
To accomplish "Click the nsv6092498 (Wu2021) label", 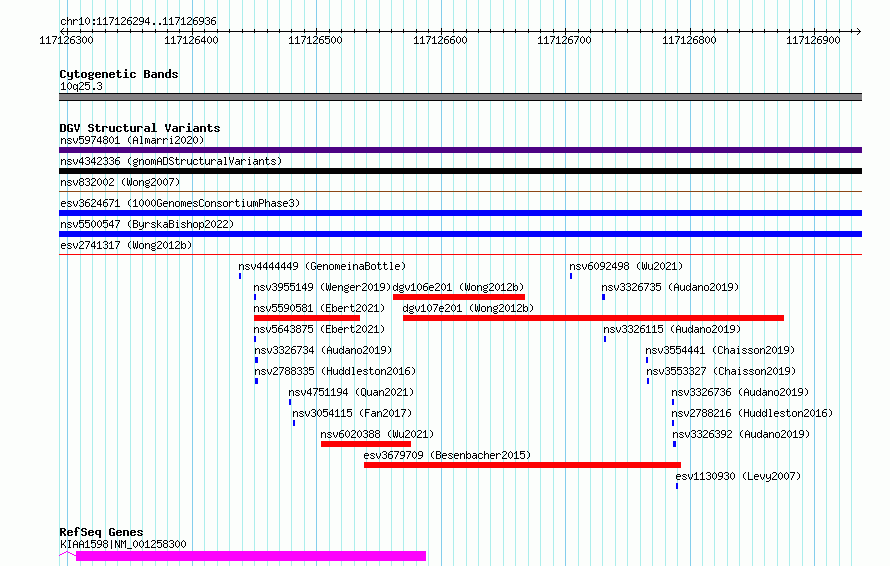I will click(626, 266).
